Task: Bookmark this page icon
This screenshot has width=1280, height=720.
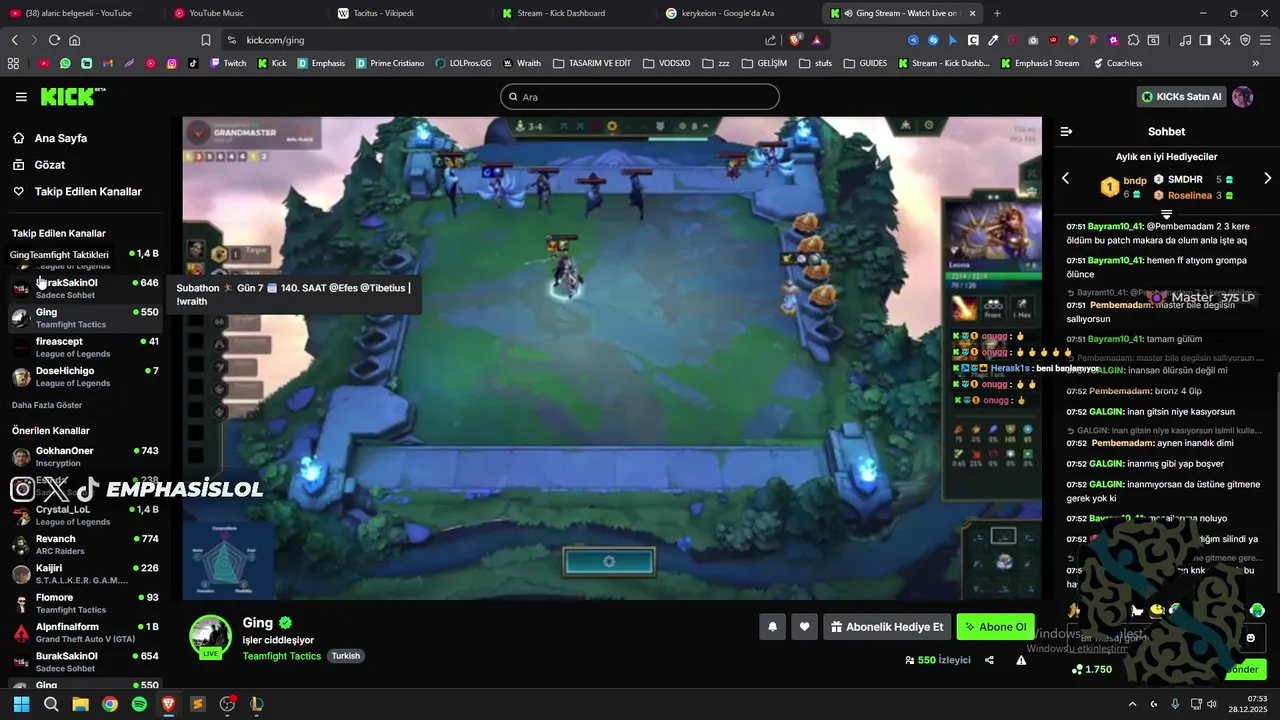Action: coord(206,40)
